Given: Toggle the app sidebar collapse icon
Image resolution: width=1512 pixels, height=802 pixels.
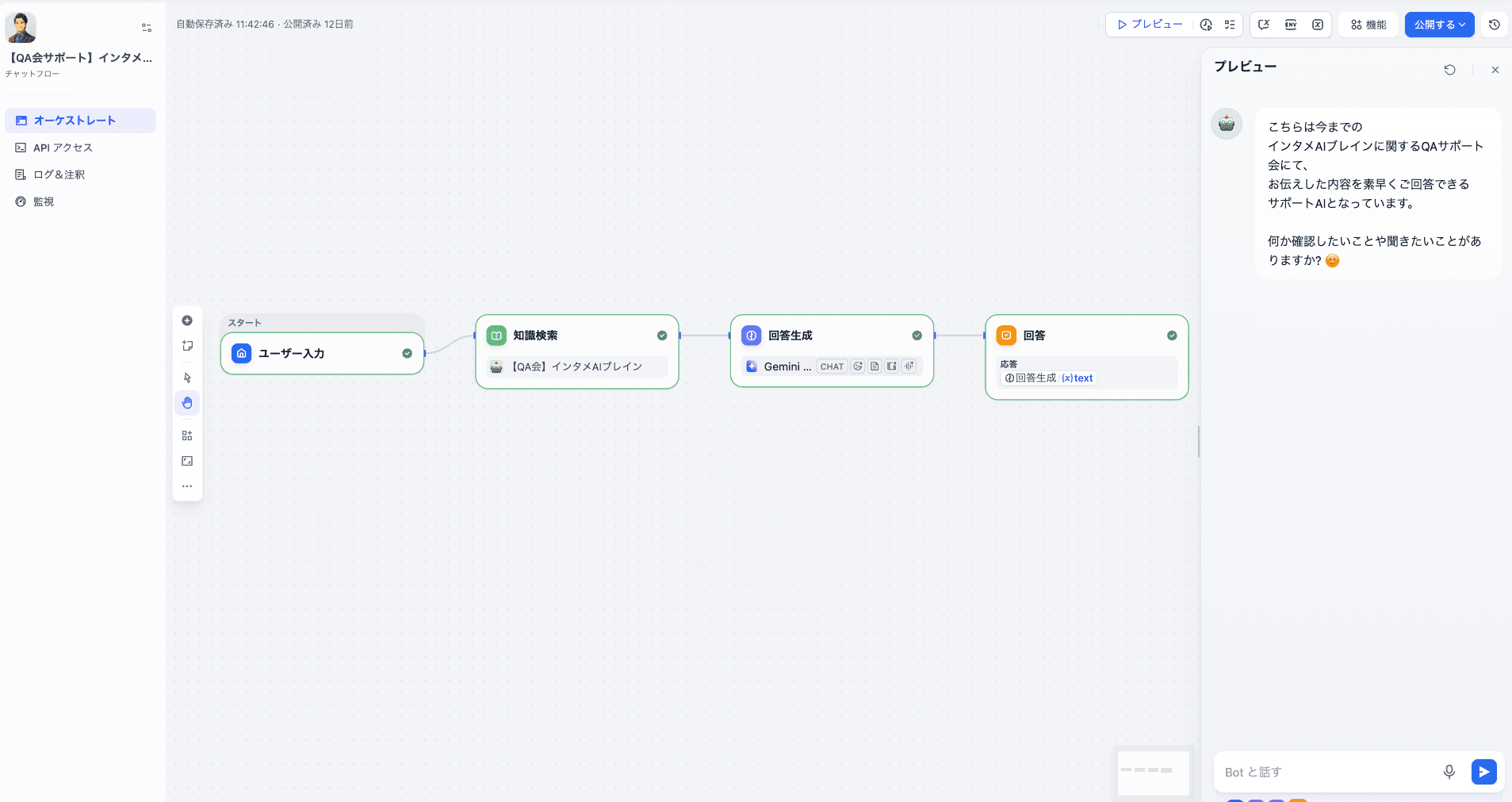Looking at the screenshot, I should (147, 28).
